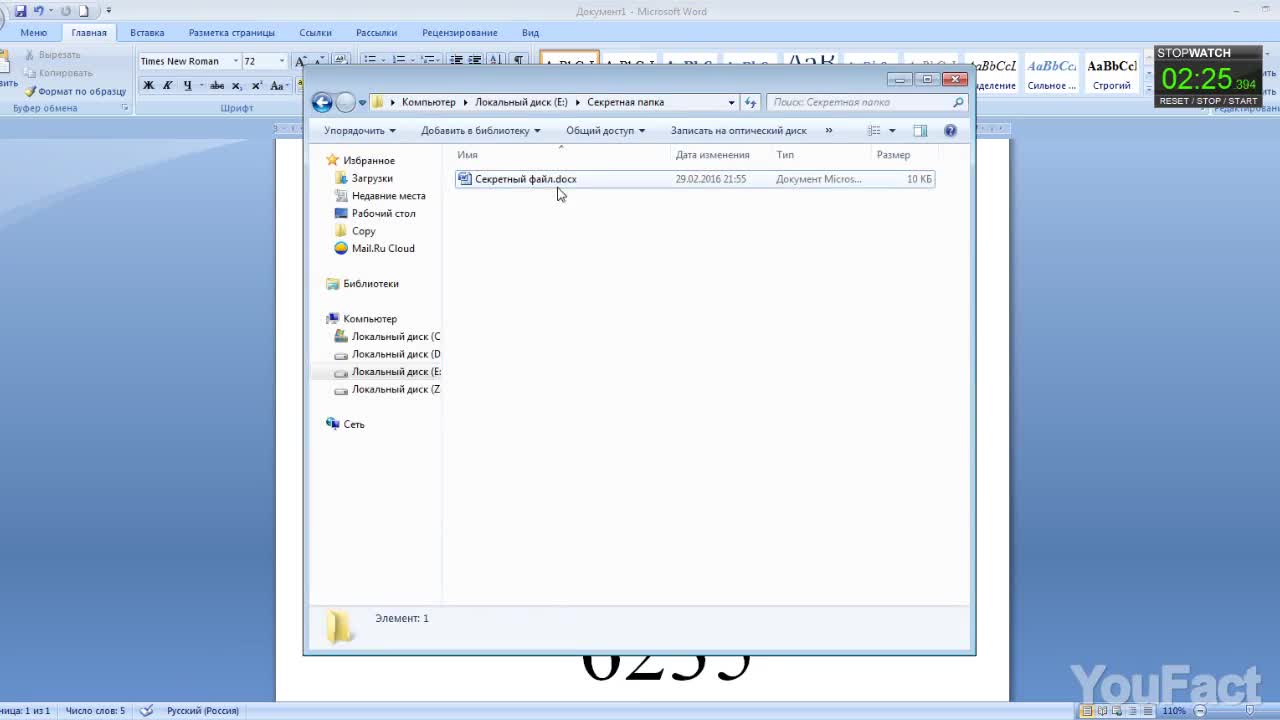Open Explorer's recent locations dropdown arrow

(x=362, y=103)
